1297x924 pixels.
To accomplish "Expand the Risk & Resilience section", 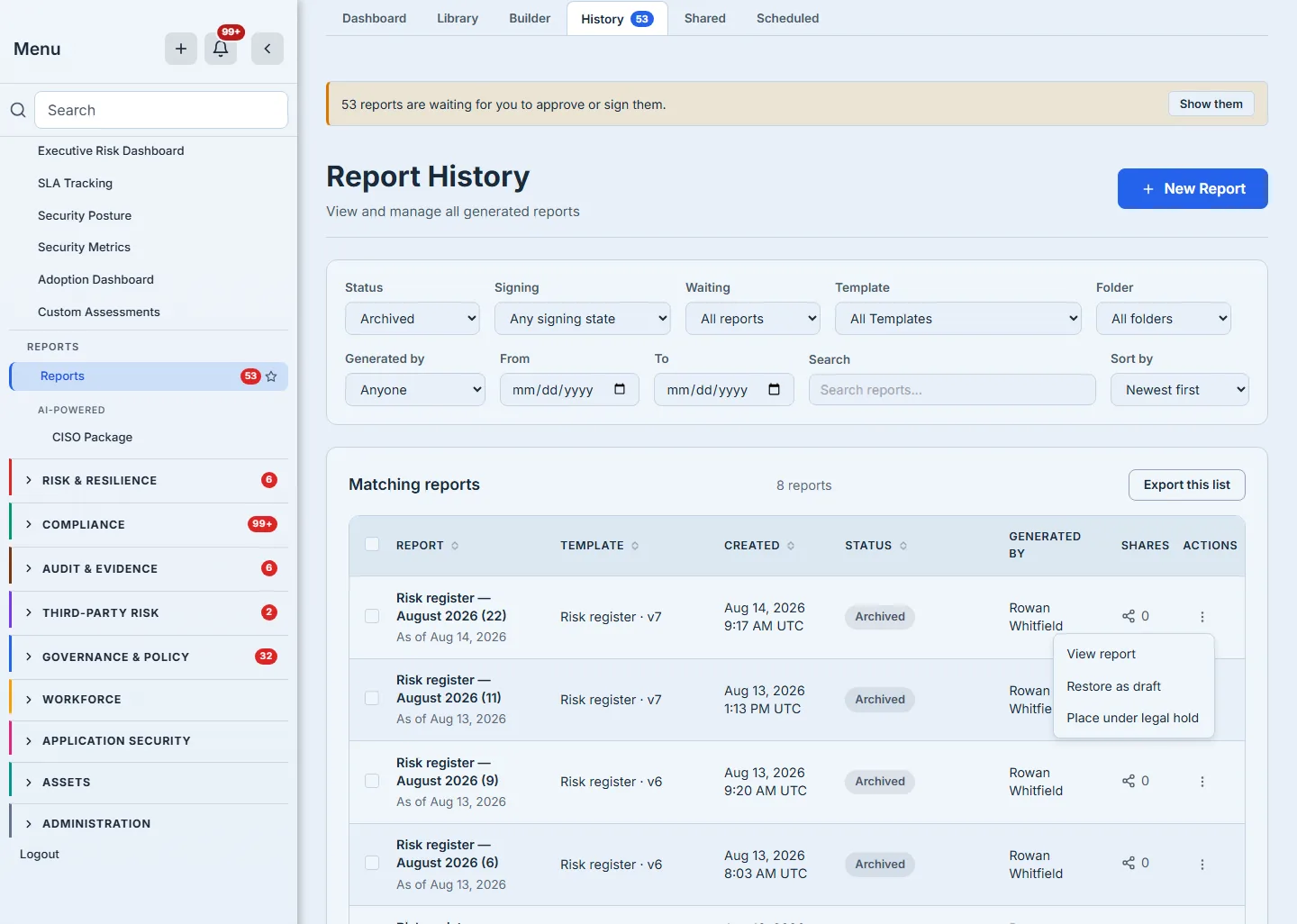I will [149, 481].
